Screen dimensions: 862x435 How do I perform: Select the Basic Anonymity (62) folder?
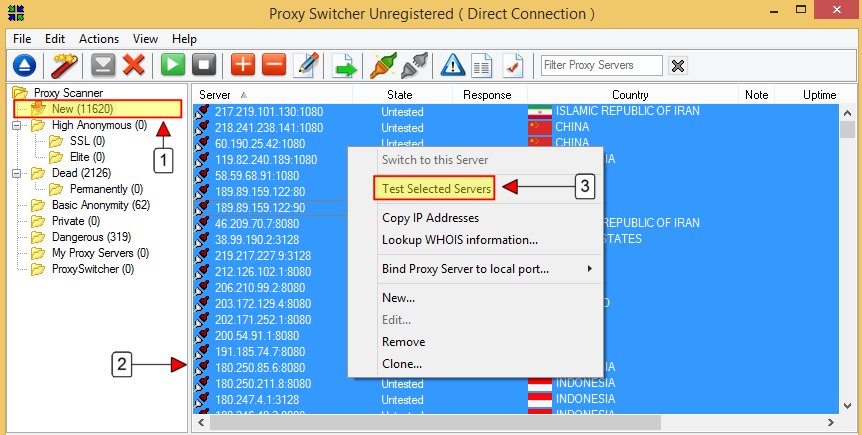[x=101, y=205]
